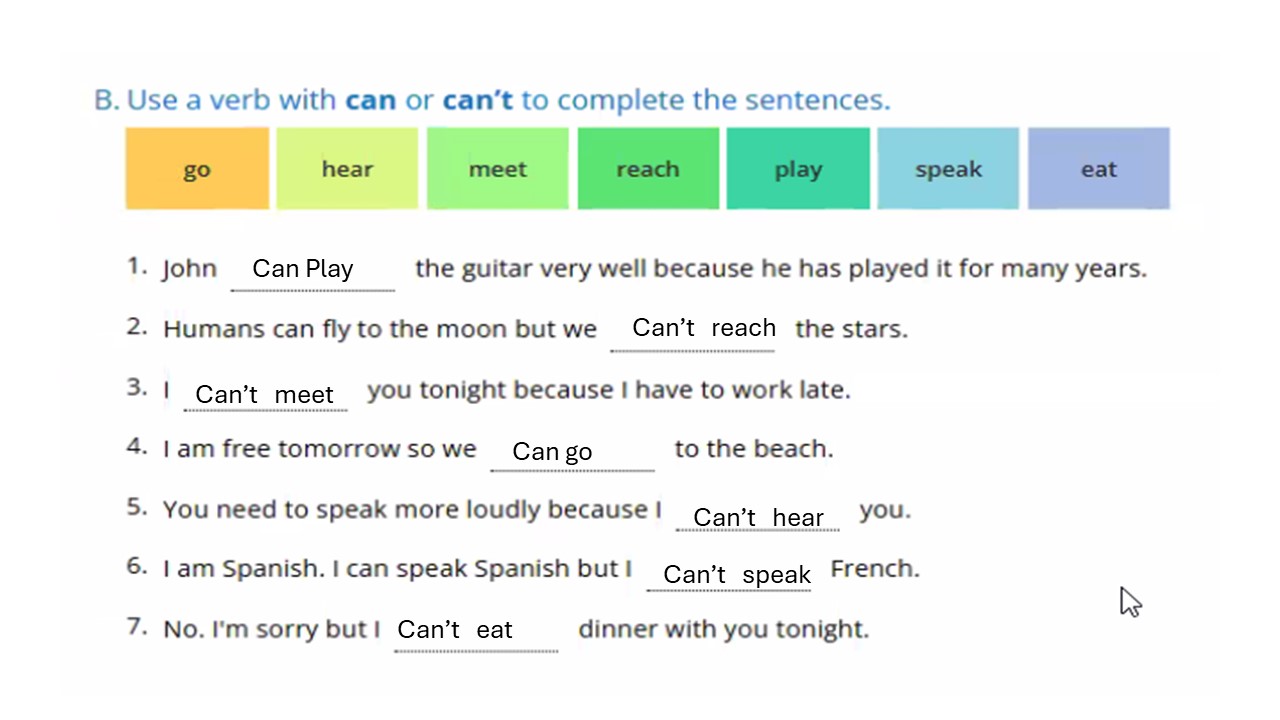The image size is (1280, 720).
Task: Click the "Can't meet" answer blank
Action: pos(265,395)
